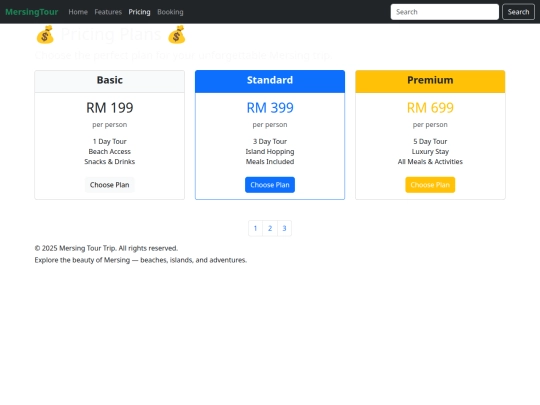
Task: Click the "Meals Included" feature text
Action: tap(270, 162)
